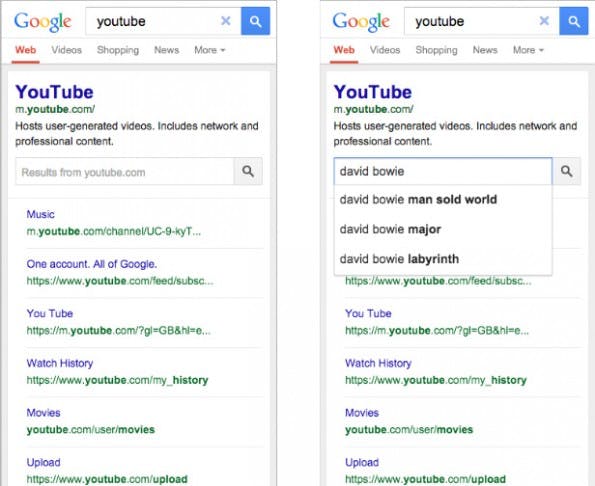This screenshot has width=595, height=486.
Task: Open the More dropdown in left screen
Action: point(209,50)
